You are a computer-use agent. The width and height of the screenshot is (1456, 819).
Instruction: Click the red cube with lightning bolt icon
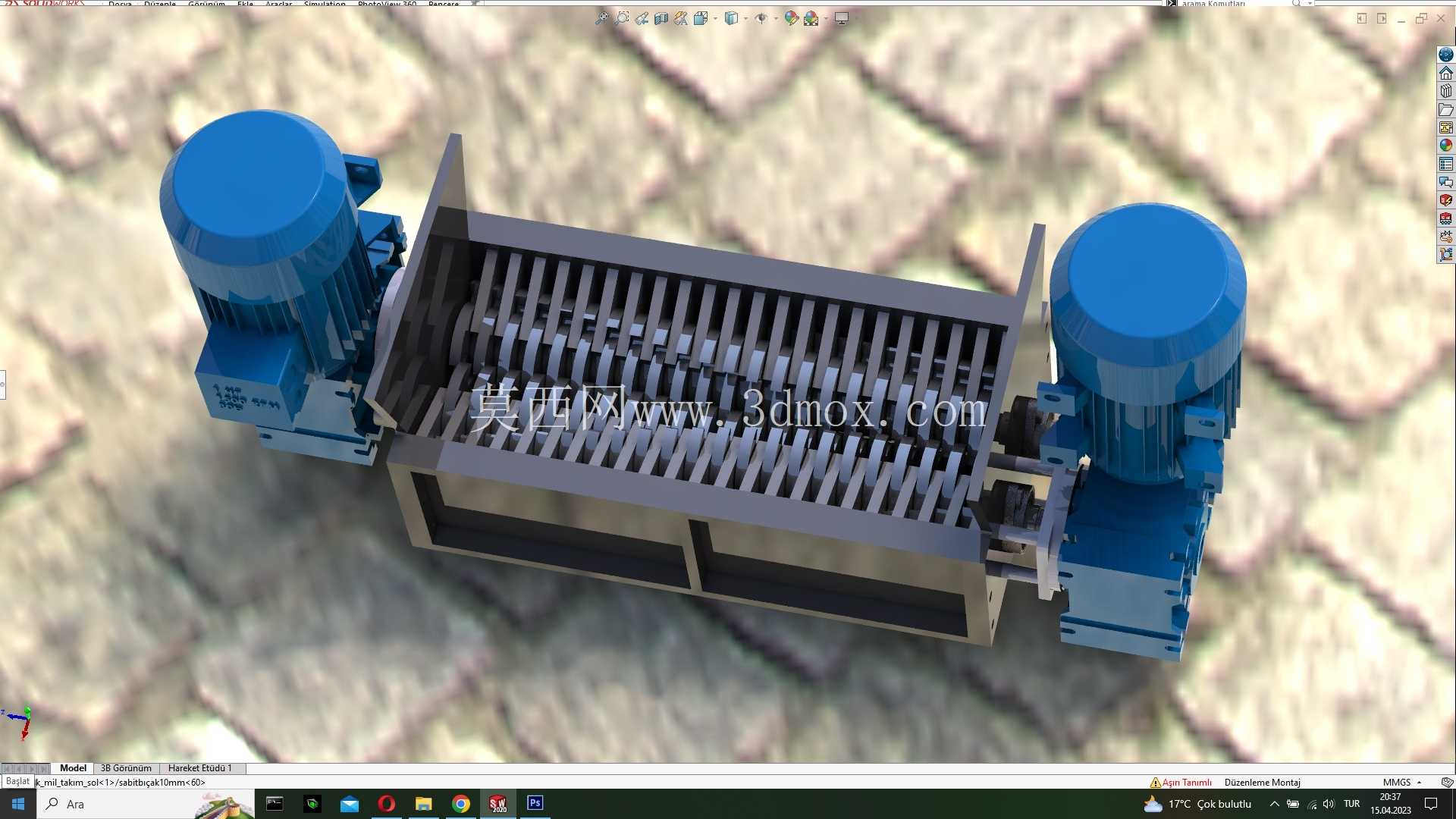[x=1446, y=200]
